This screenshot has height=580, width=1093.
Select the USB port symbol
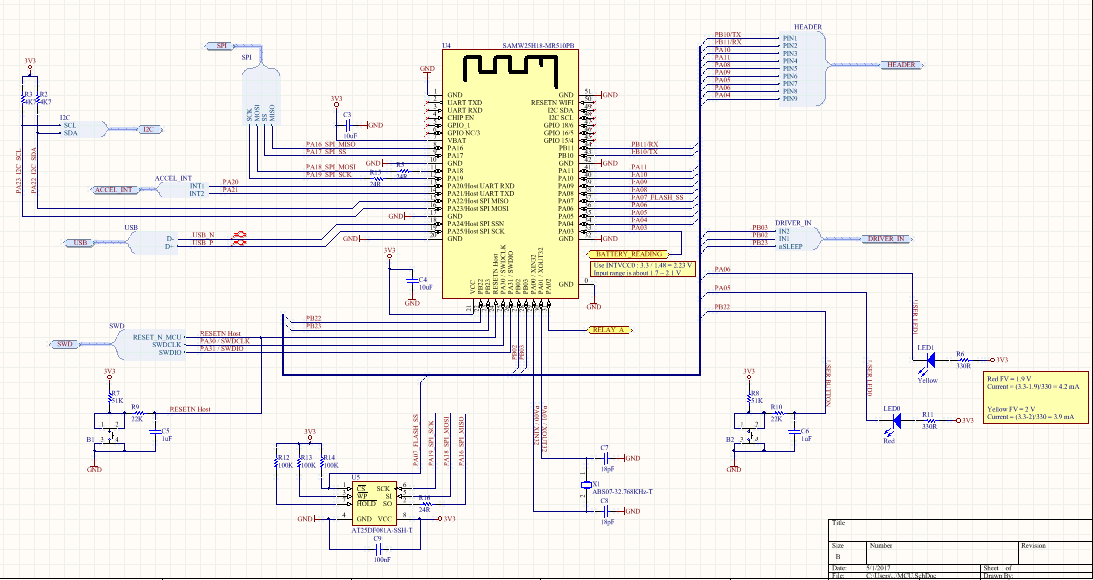(80, 243)
